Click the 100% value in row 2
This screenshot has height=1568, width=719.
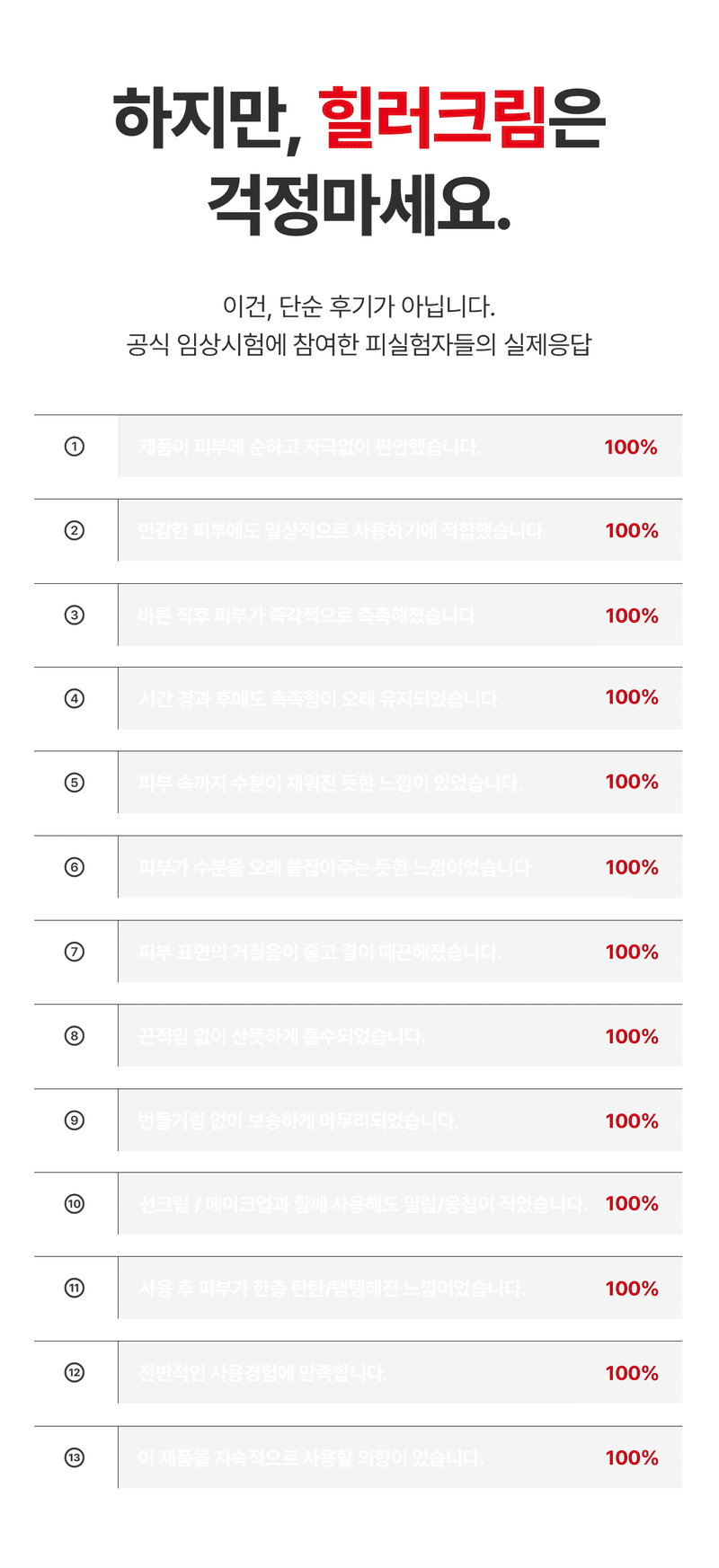[632, 531]
